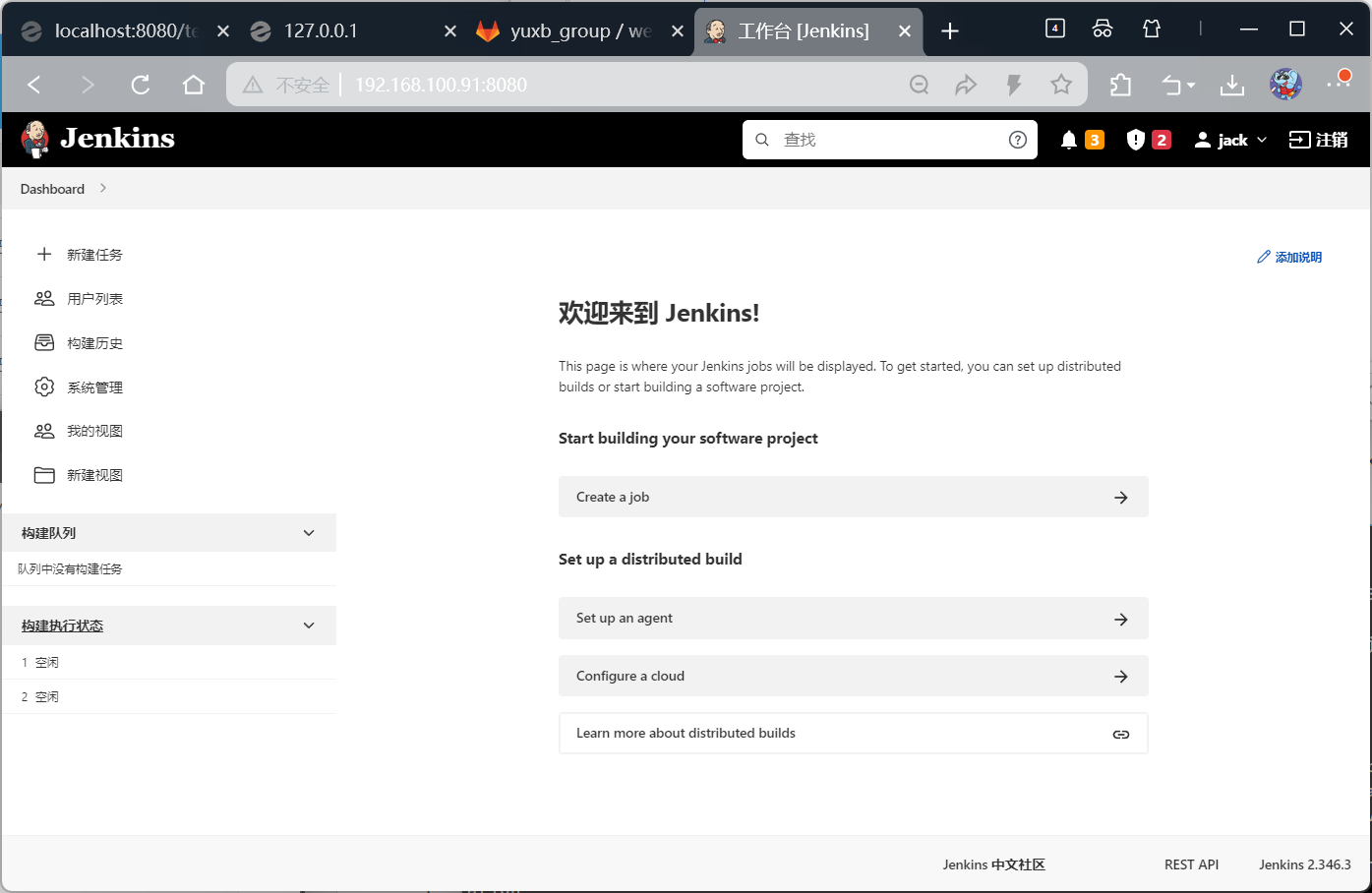This screenshot has width=1372, height=893.
Task: Bookmark page with star icon
Action: tap(1061, 85)
